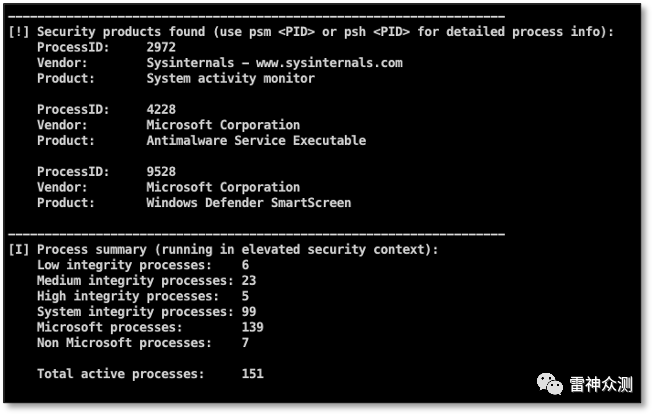Image resolution: width=654 pixels, height=414 pixels.
Task: Click the Low integrity processes count
Action: coord(245,265)
